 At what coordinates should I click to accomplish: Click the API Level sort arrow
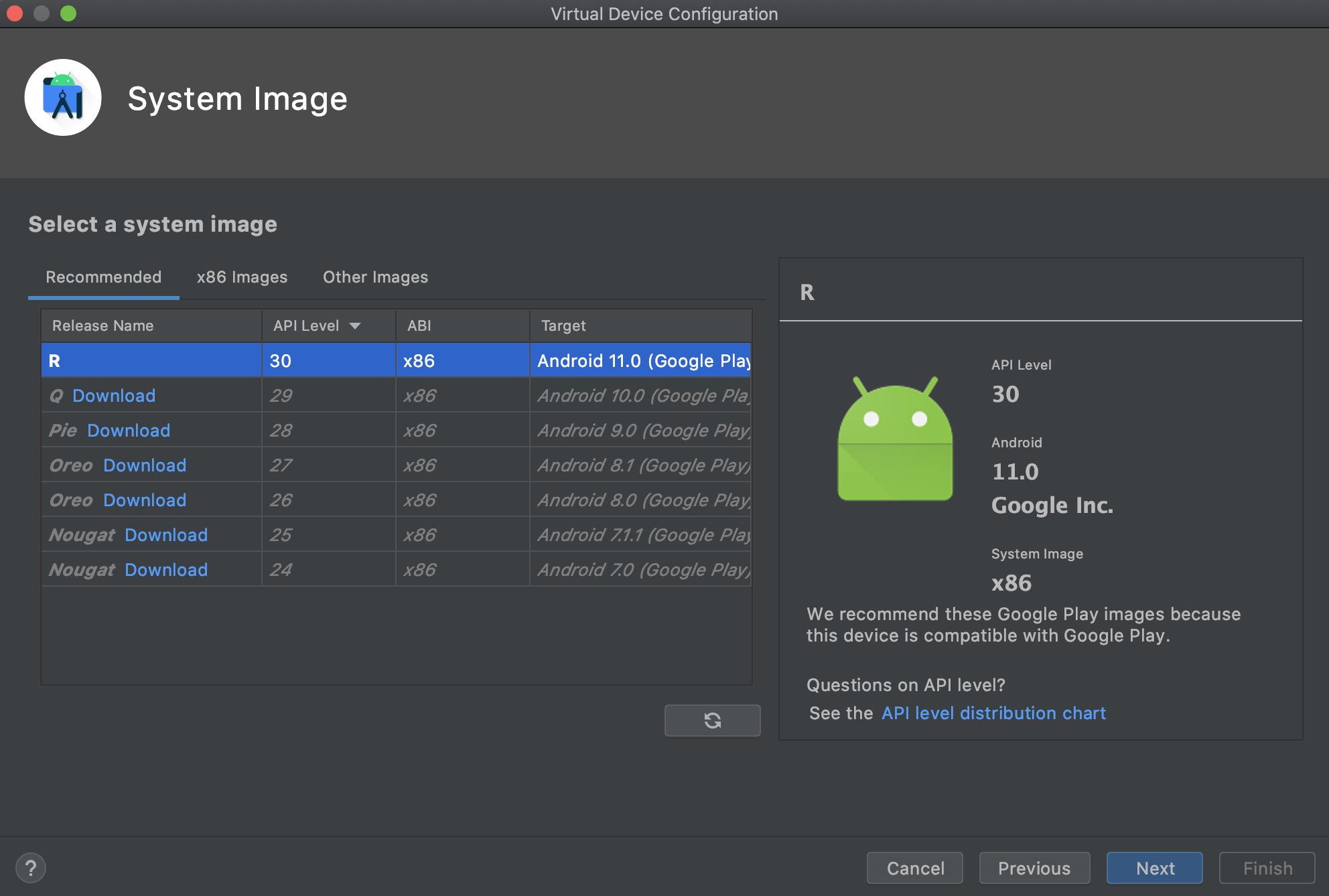click(x=355, y=326)
